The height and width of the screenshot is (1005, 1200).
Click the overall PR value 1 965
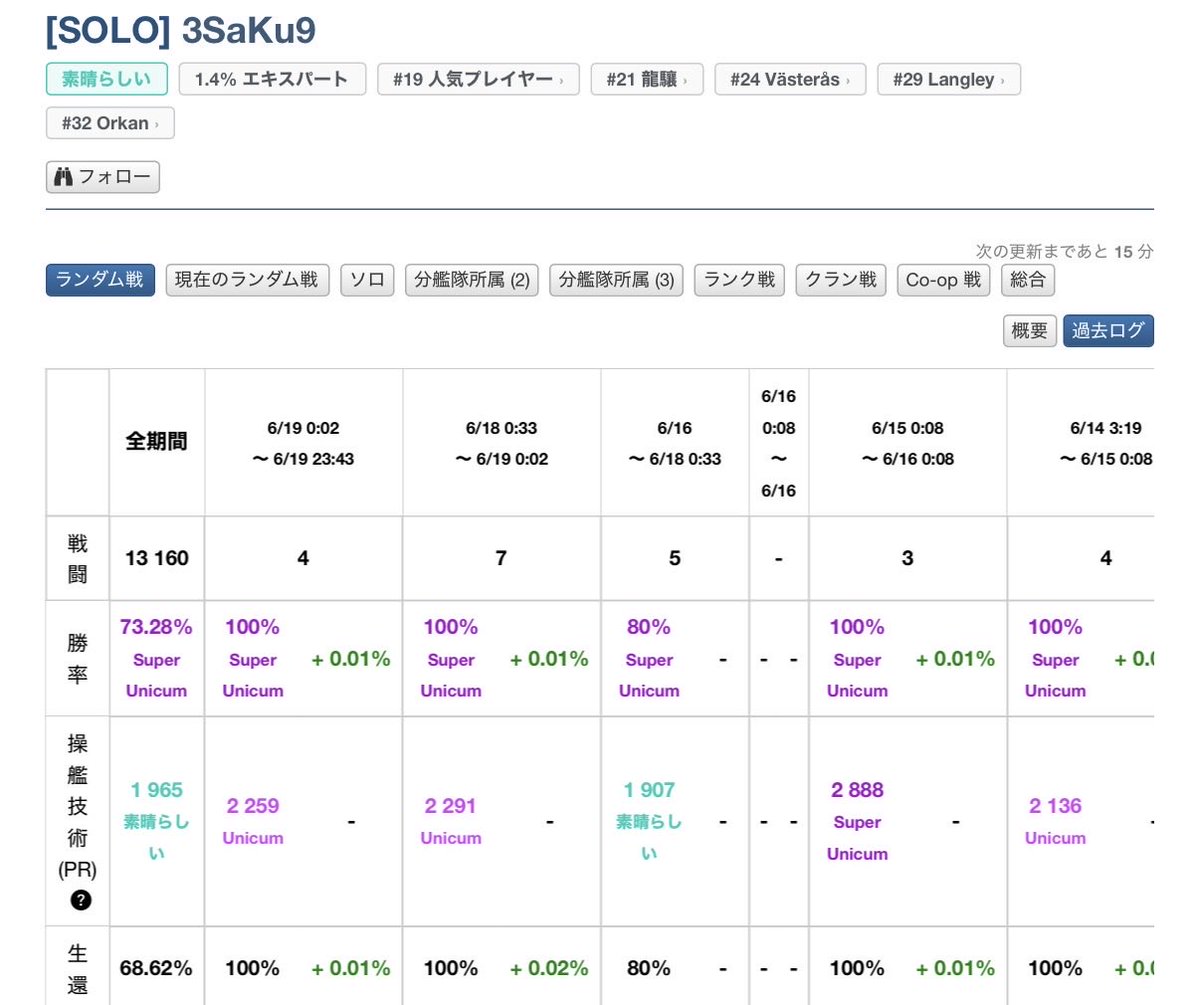point(156,790)
